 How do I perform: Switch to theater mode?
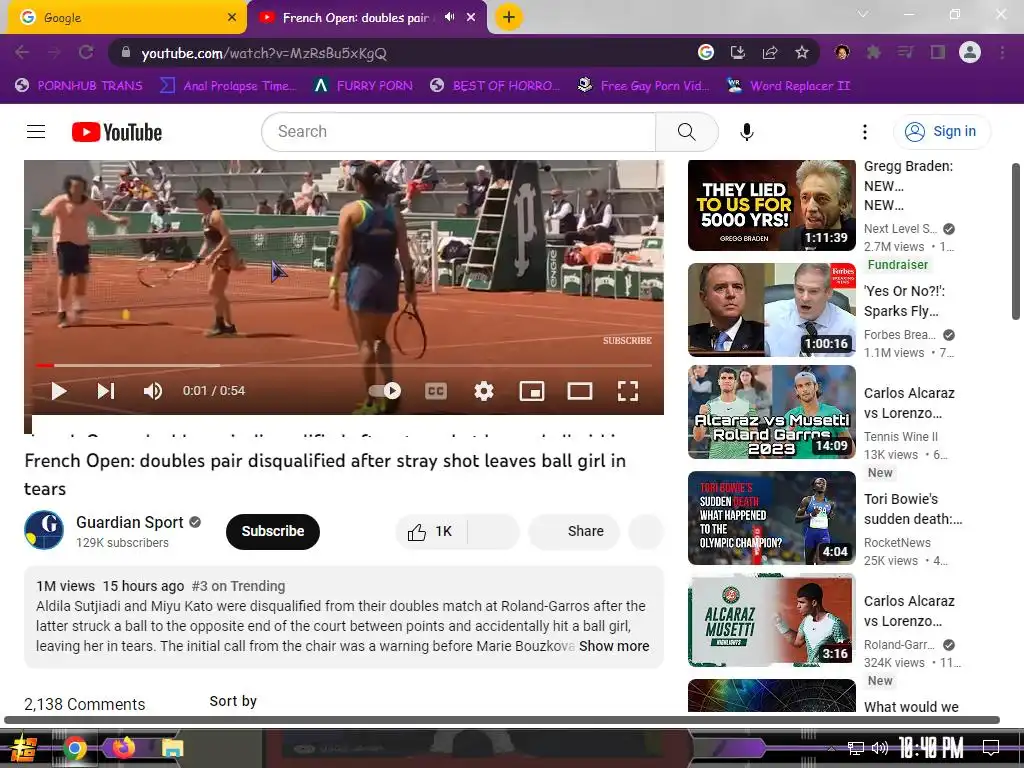[580, 391]
